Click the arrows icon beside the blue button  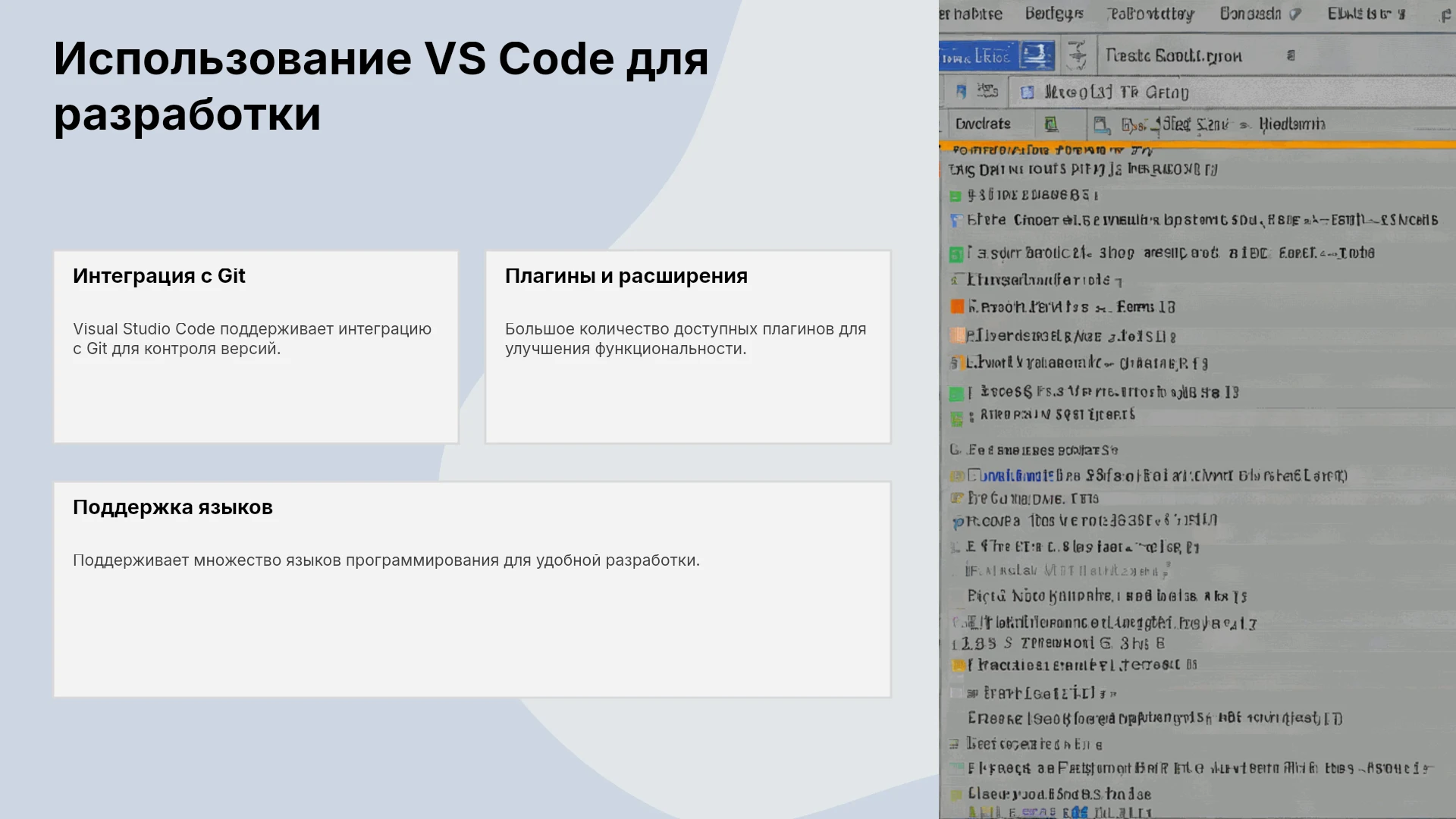click(1076, 55)
